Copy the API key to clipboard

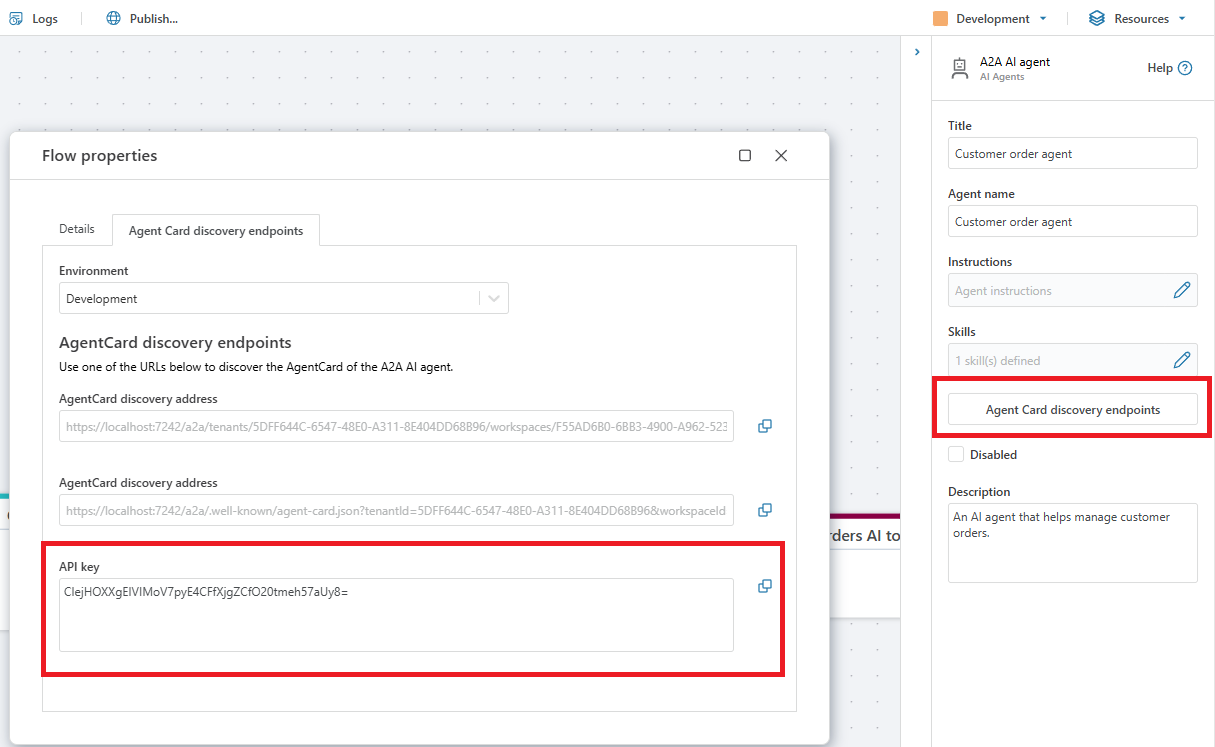pyautogui.click(x=764, y=586)
